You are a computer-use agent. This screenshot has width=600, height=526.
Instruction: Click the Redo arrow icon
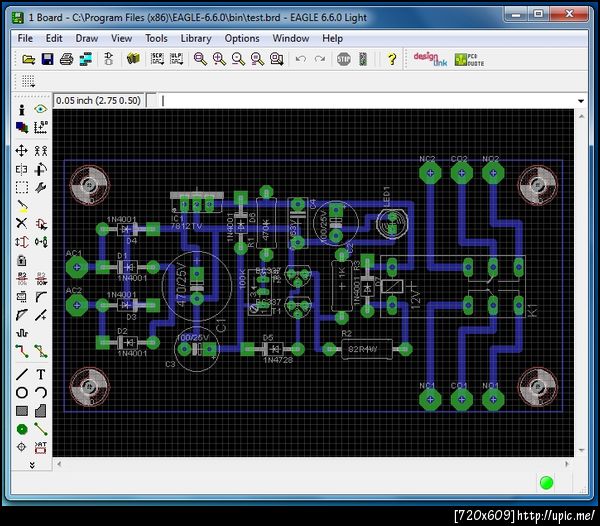click(x=320, y=59)
